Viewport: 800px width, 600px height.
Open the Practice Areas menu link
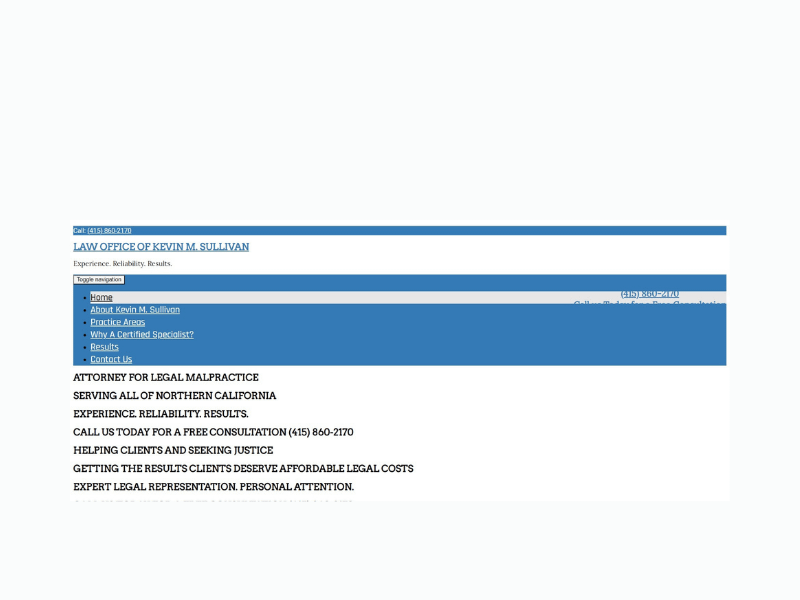point(117,322)
